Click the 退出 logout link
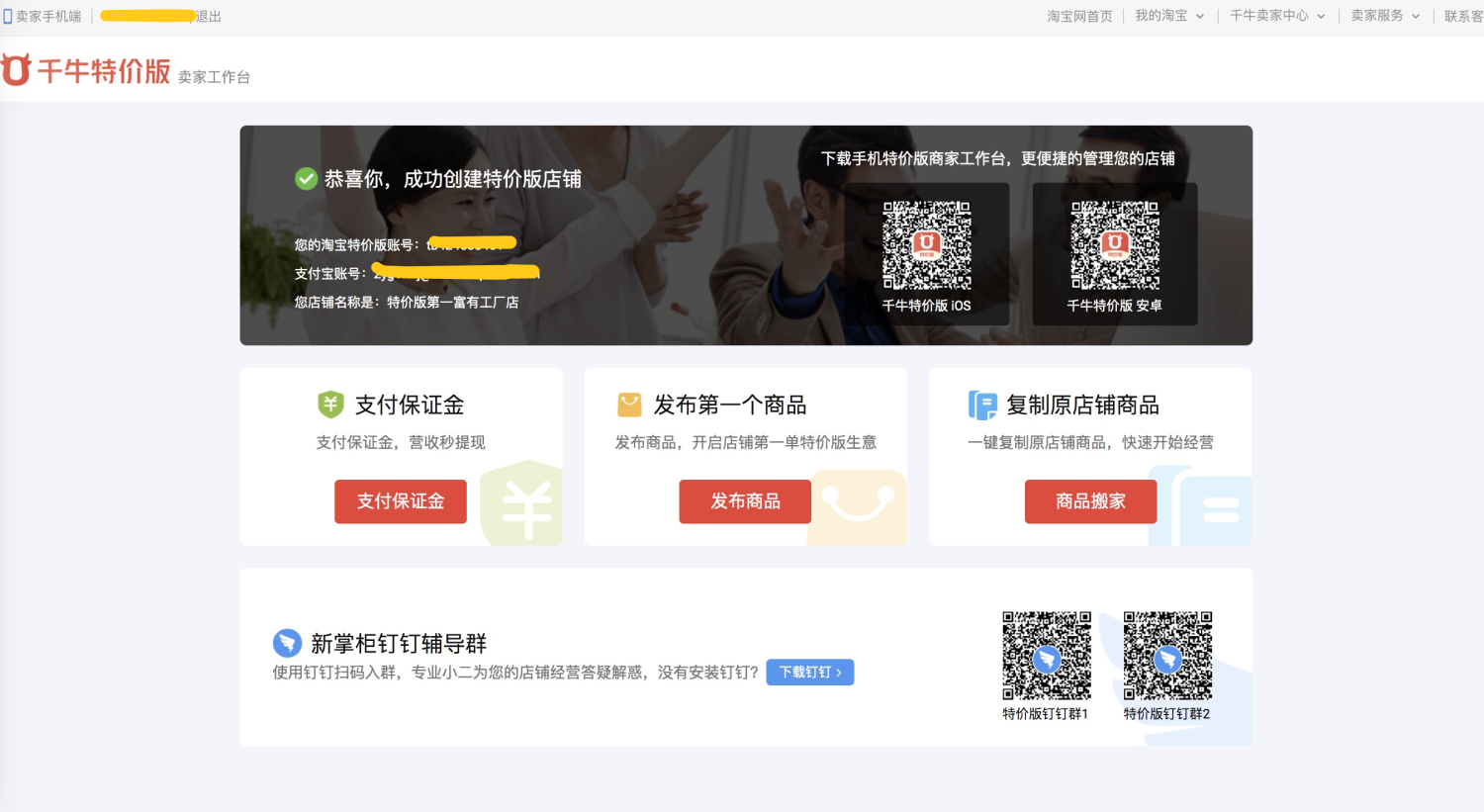 point(209,17)
